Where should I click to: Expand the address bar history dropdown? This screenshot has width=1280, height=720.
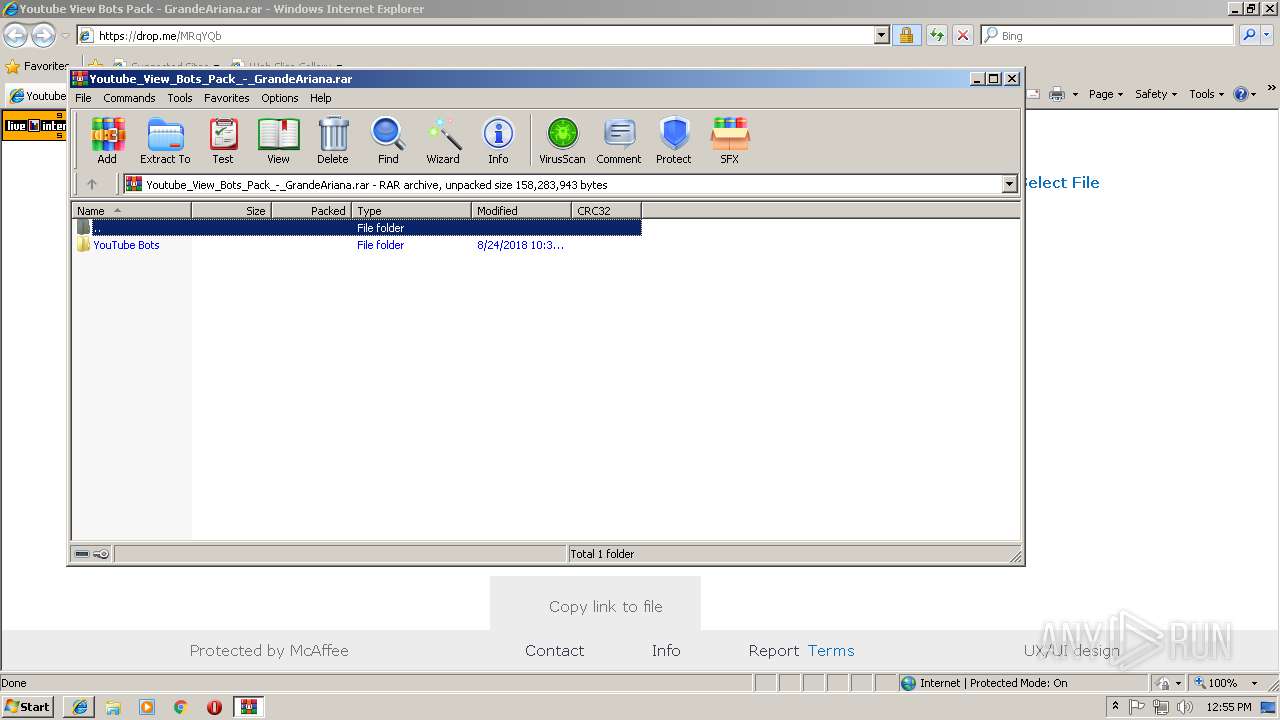point(881,36)
